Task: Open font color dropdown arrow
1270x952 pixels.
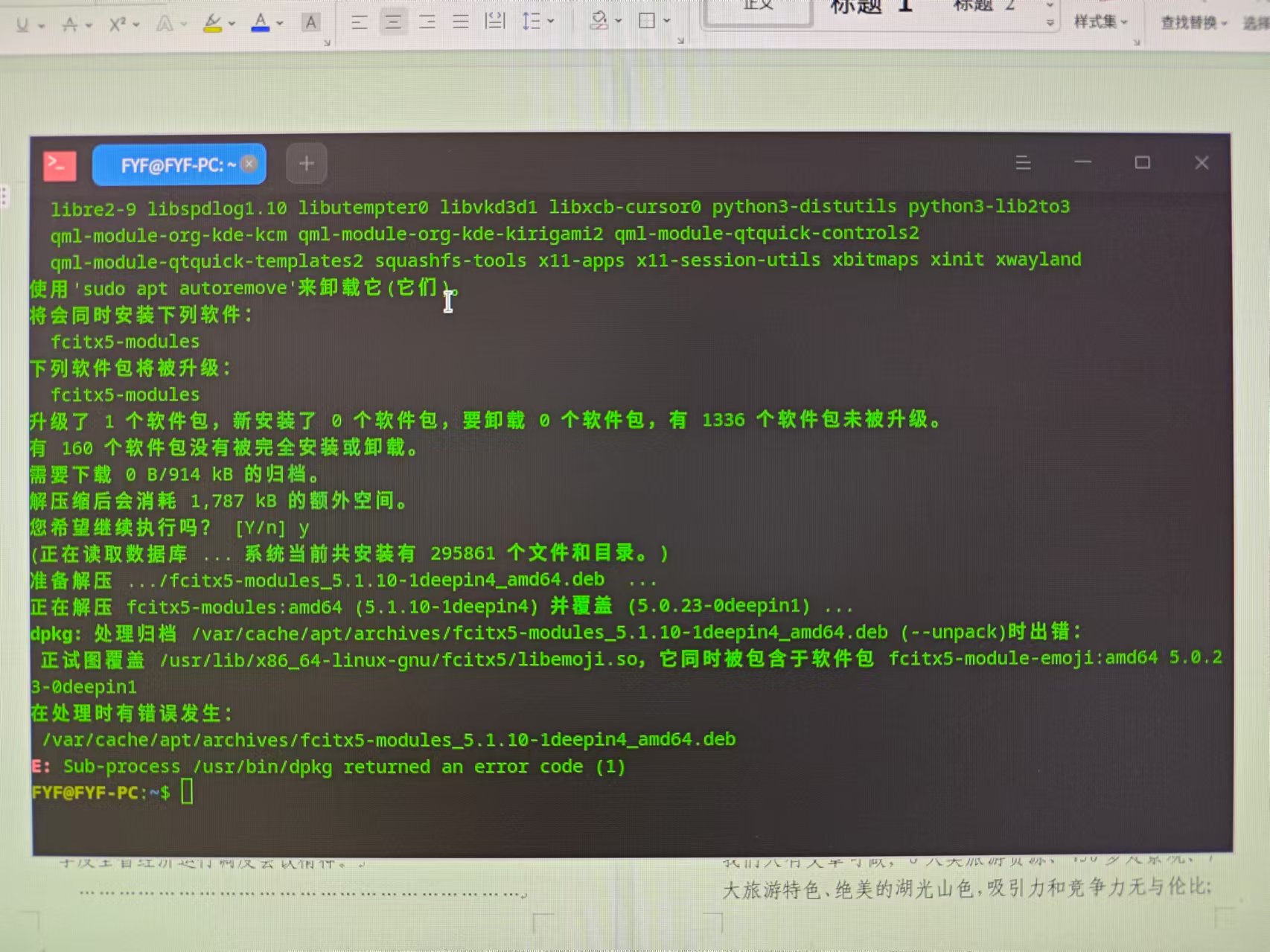Action: [x=280, y=24]
